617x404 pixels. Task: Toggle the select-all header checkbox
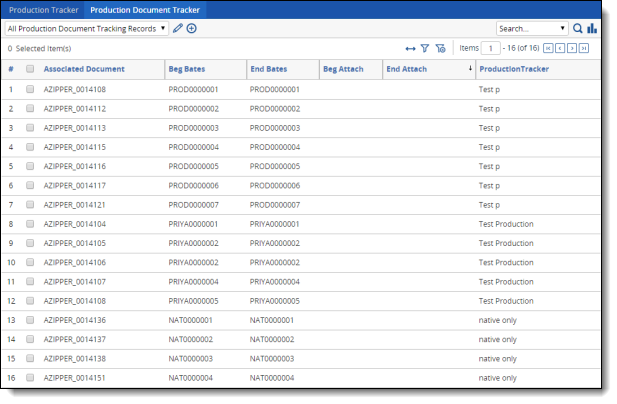[x=30, y=69]
